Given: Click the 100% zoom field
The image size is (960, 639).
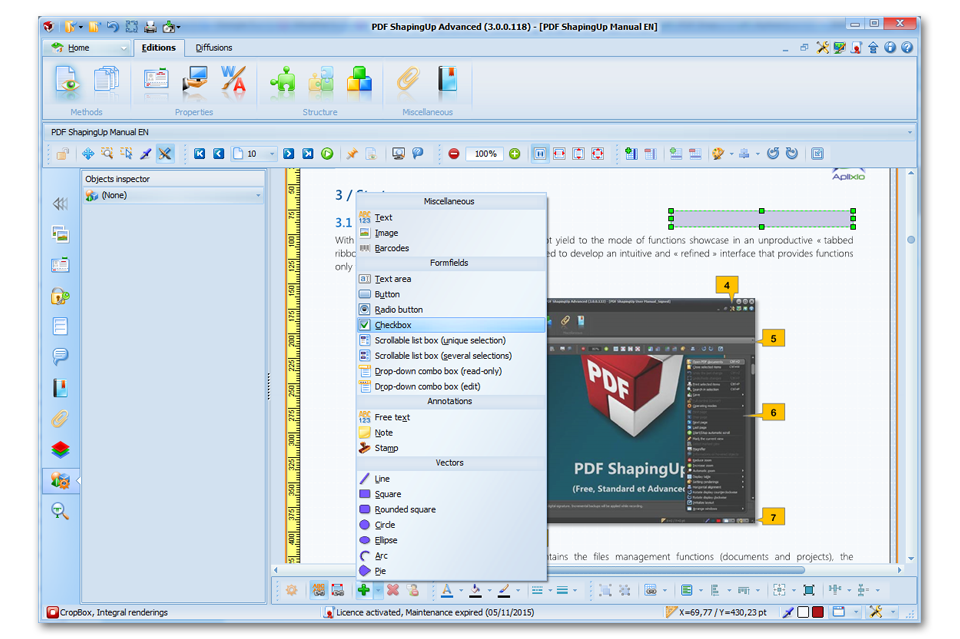Looking at the screenshot, I should pyautogui.click(x=485, y=154).
